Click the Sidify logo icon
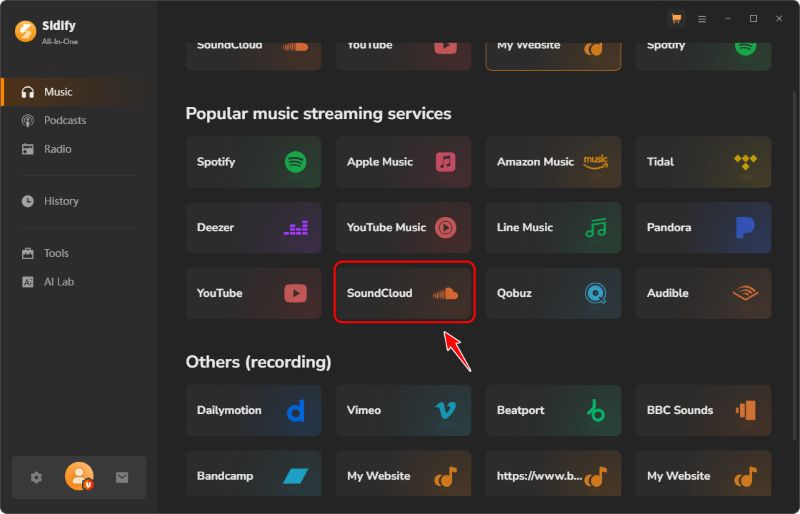The image size is (800, 514). [x=26, y=31]
